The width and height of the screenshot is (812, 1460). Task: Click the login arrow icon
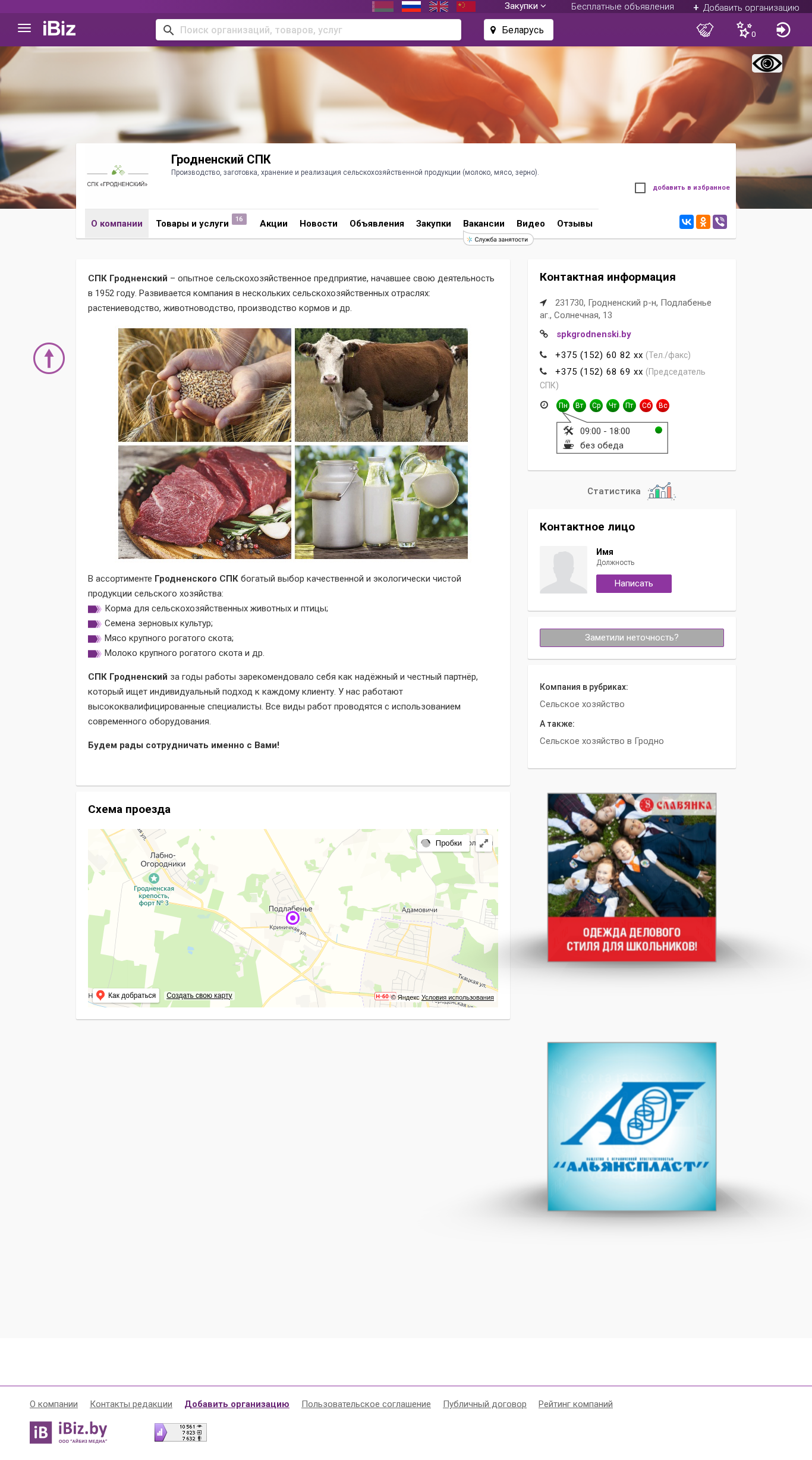pyautogui.click(x=783, y=30)
